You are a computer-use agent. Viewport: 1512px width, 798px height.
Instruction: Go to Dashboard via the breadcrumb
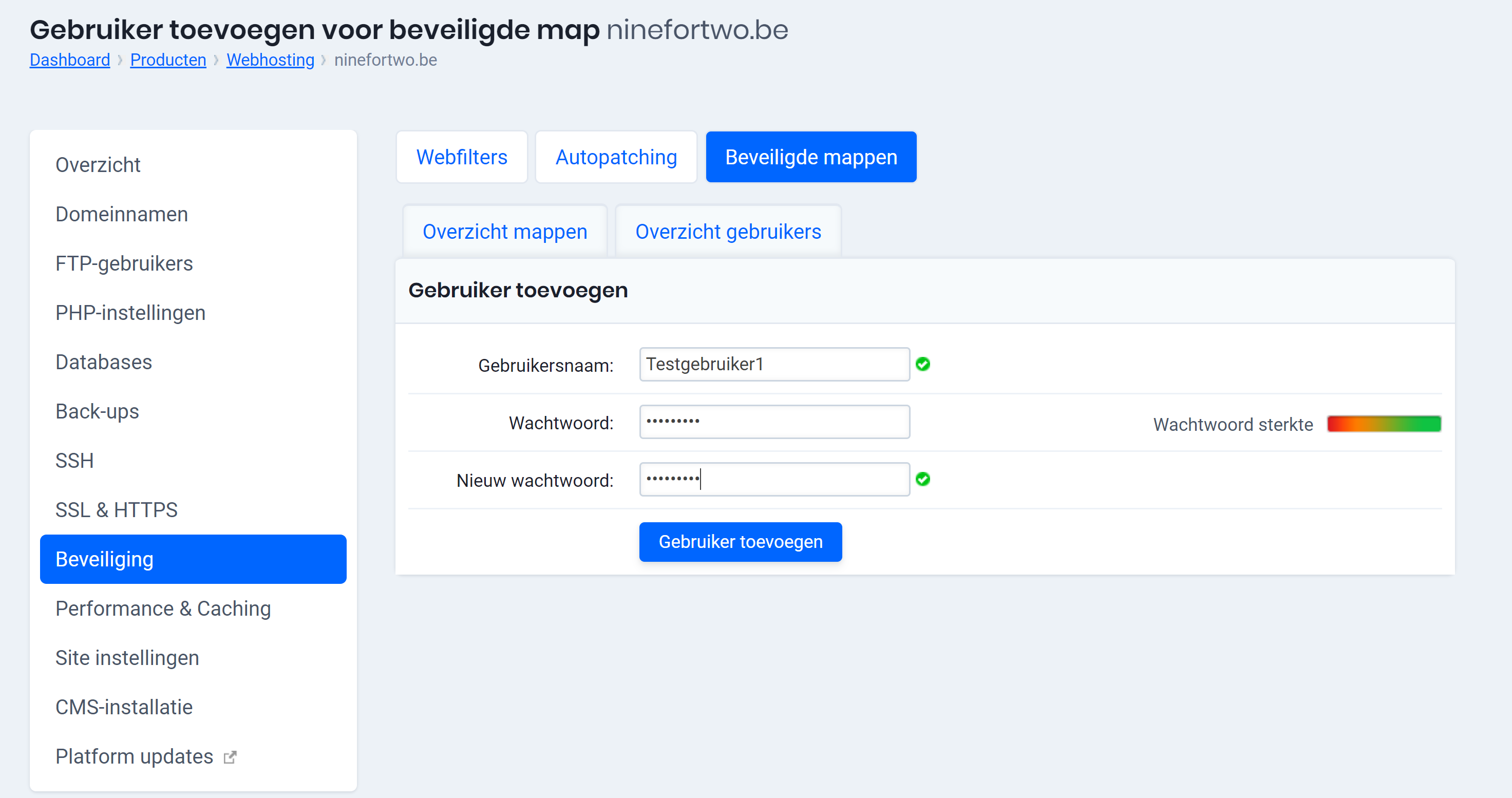point(70,59)
